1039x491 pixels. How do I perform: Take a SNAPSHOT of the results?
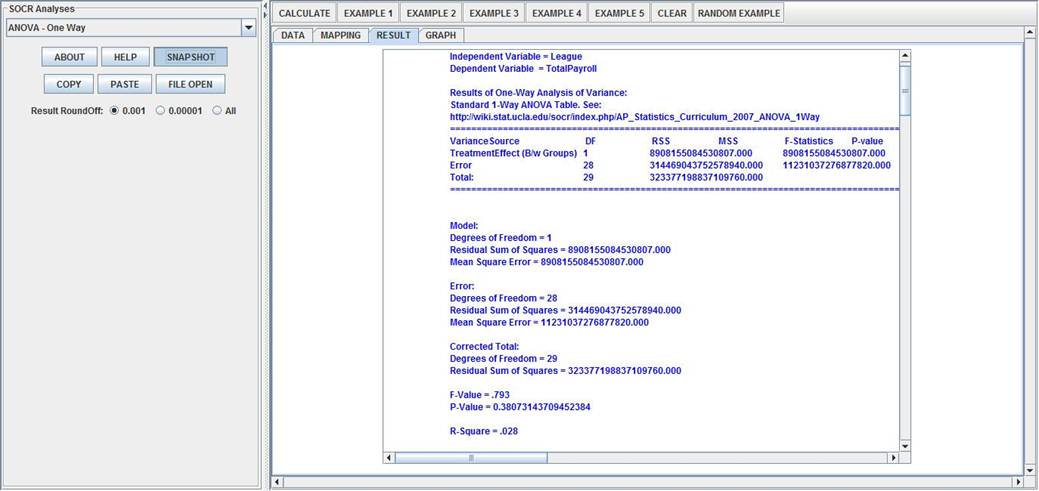click(x=191, y=57)
